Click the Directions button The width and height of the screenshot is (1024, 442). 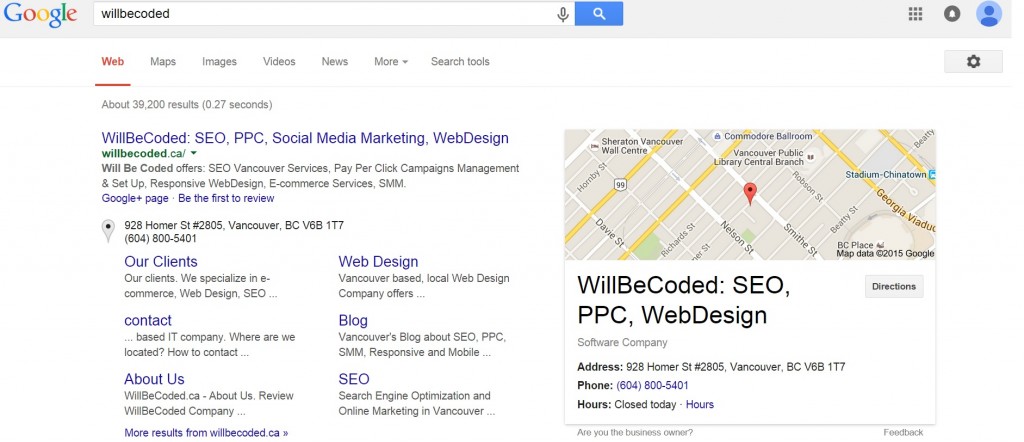click(894, 286)
